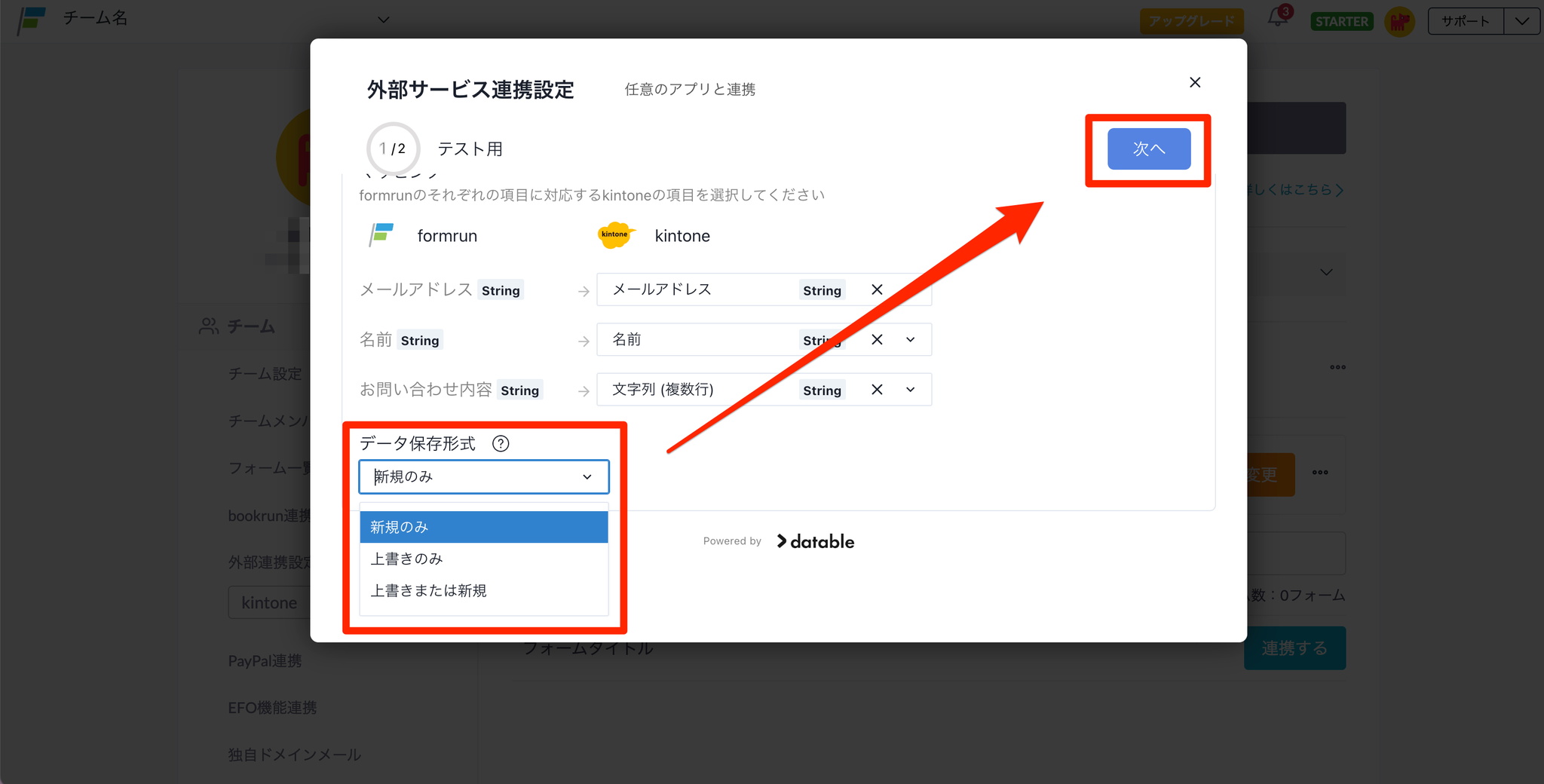Click the チーム名 text in the header
This screenshot has height=784, width=1544.
tap(96, 18)
